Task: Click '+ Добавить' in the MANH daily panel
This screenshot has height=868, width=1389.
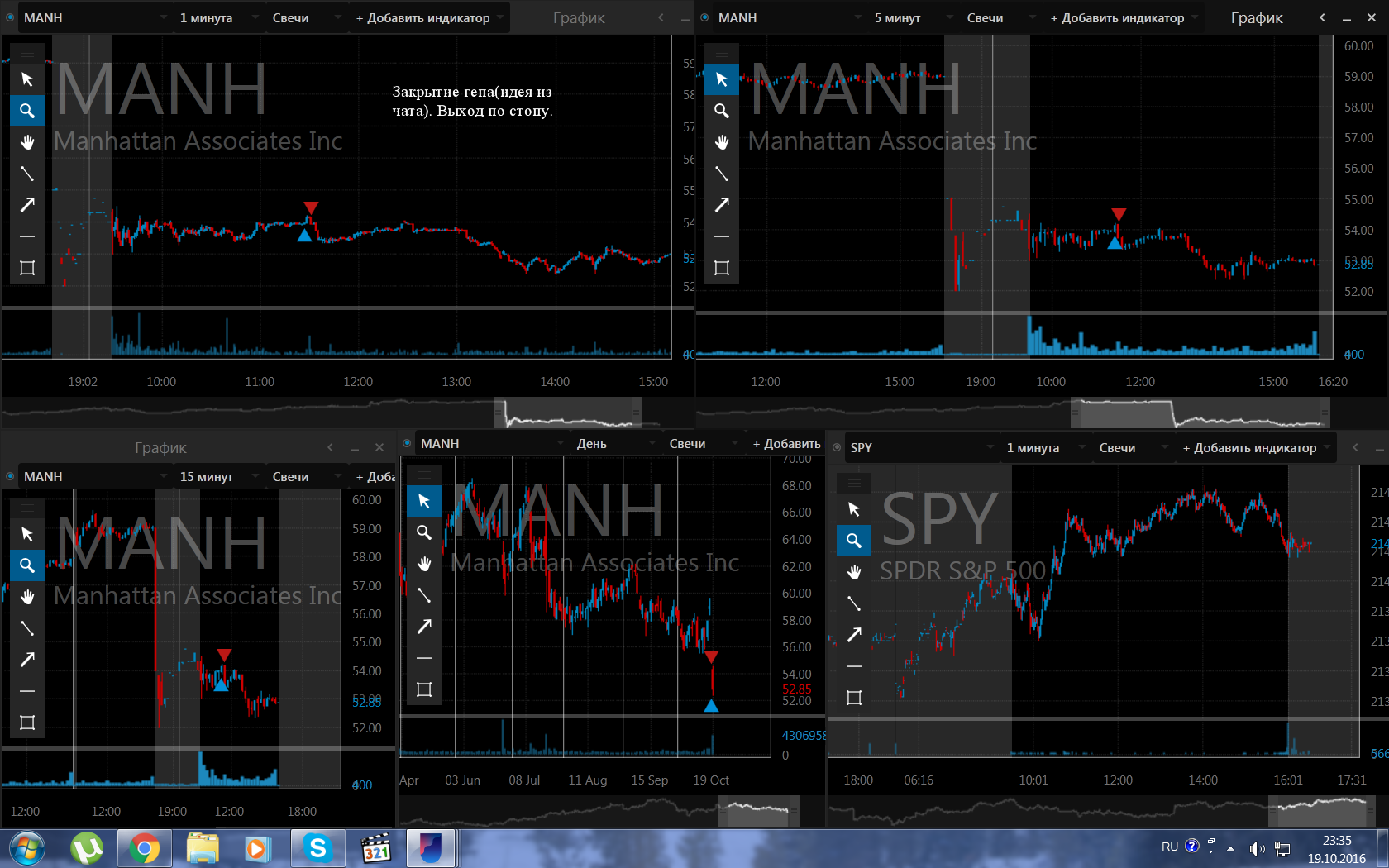Action: tap(786, 443)
